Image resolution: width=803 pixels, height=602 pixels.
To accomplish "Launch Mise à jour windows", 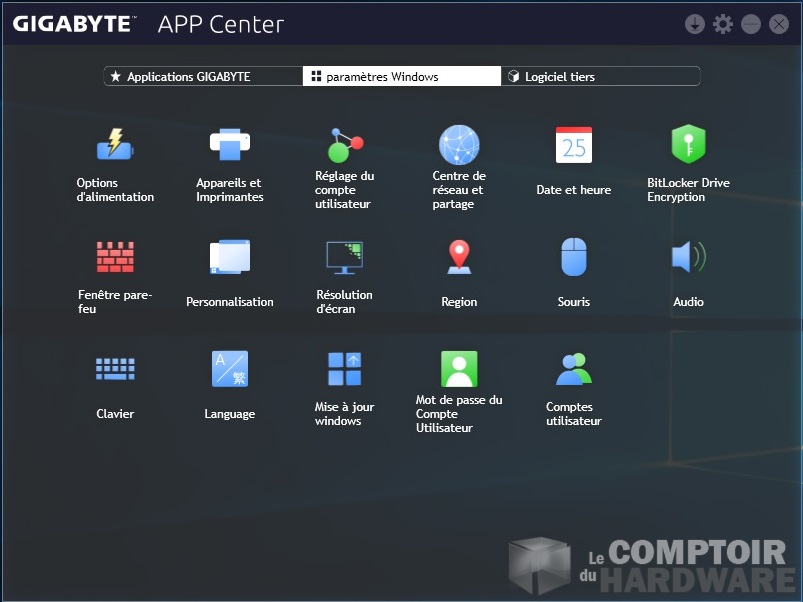I will coord(344,369).
